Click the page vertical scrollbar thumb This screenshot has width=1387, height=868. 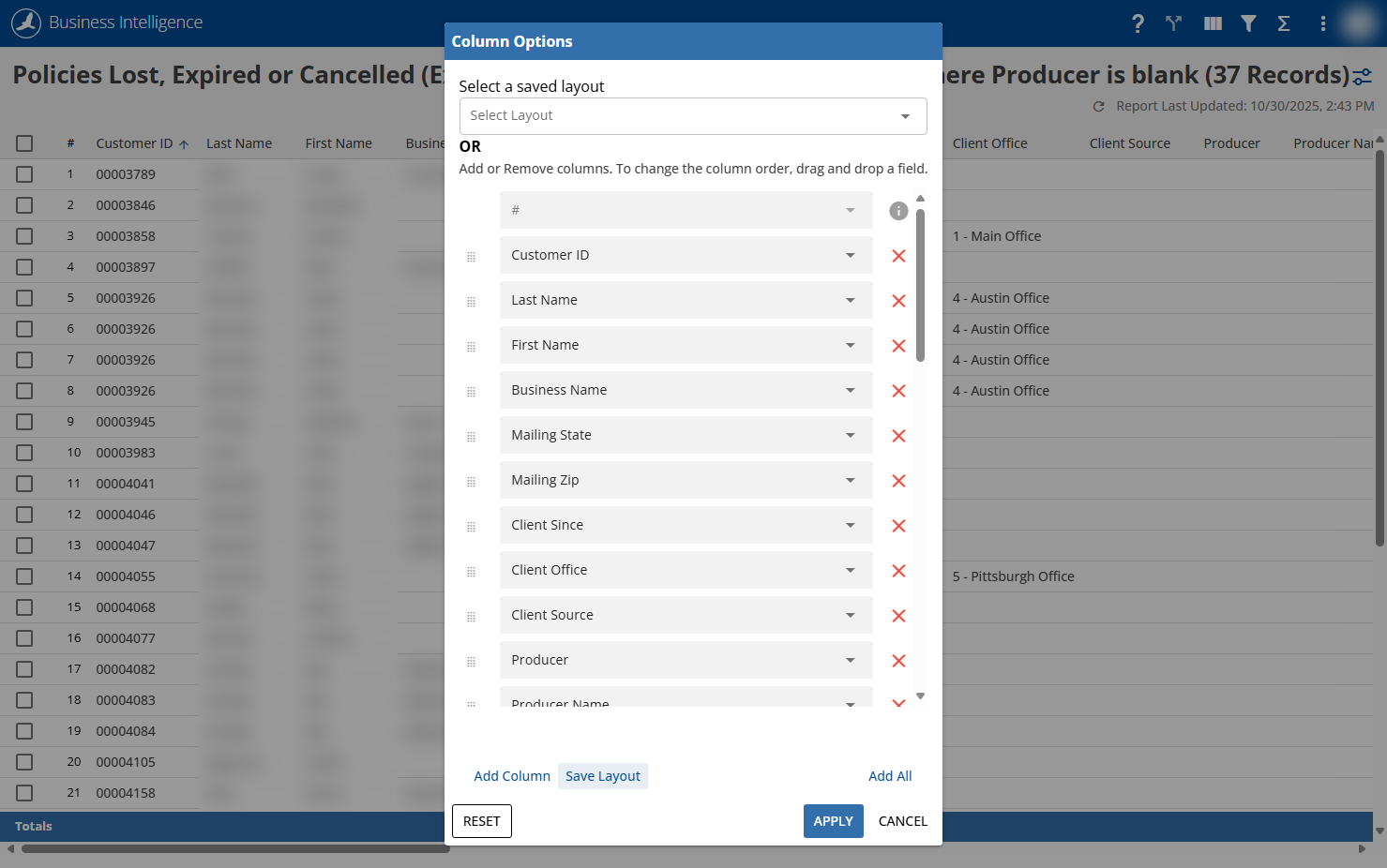[1379, 348]
